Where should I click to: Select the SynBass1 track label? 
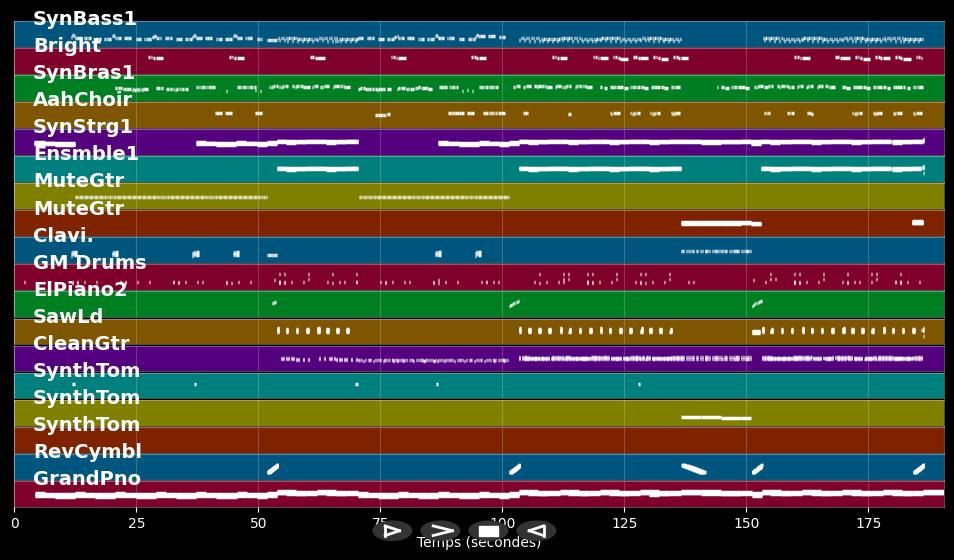tap(85, 19)
